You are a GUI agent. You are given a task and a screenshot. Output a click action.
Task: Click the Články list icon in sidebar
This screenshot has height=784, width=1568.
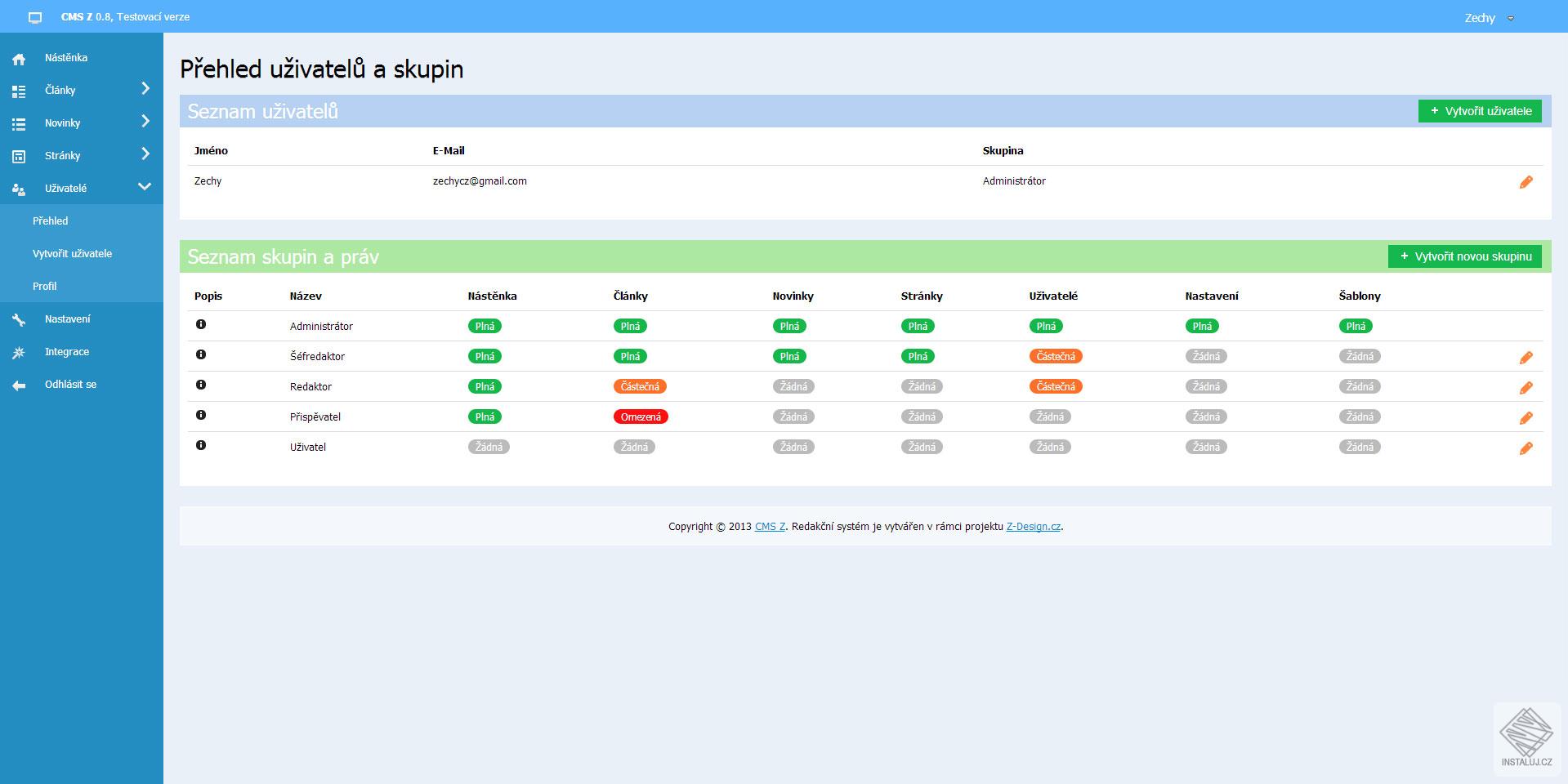[19, 91]
